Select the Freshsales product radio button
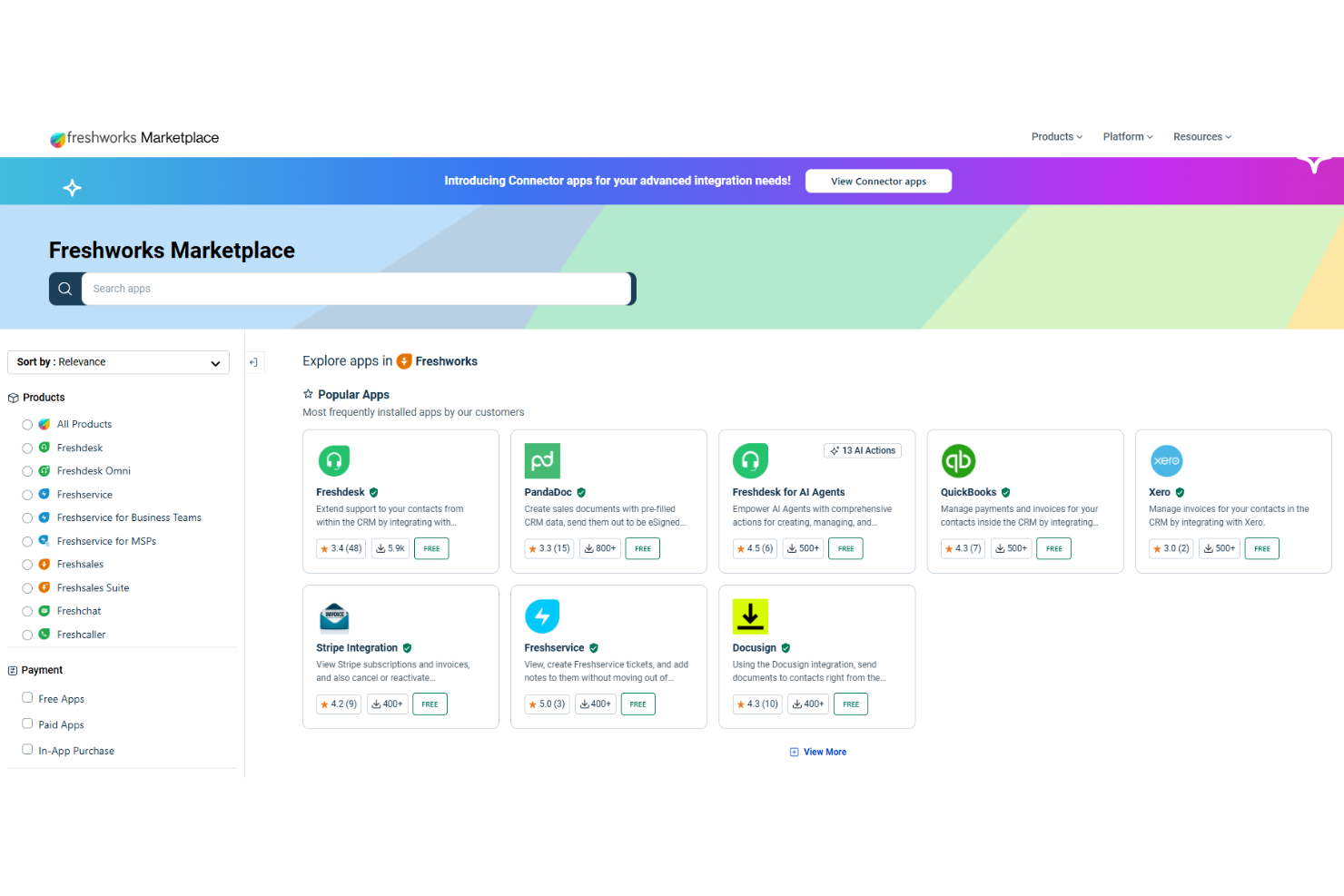The image size is (1344, 896). pyautogui.click(x=26, y=564)
